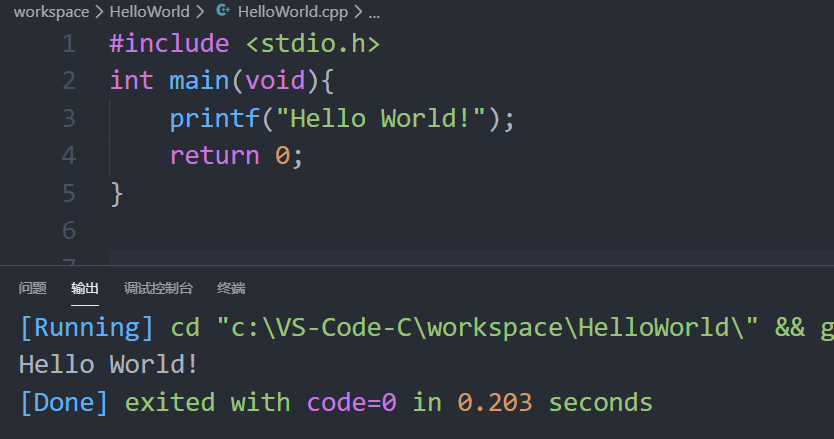The height and width of the screenshot is (439, 834).
Task: Open the 调试控制台 panel tab
Action: click(158, 288)
